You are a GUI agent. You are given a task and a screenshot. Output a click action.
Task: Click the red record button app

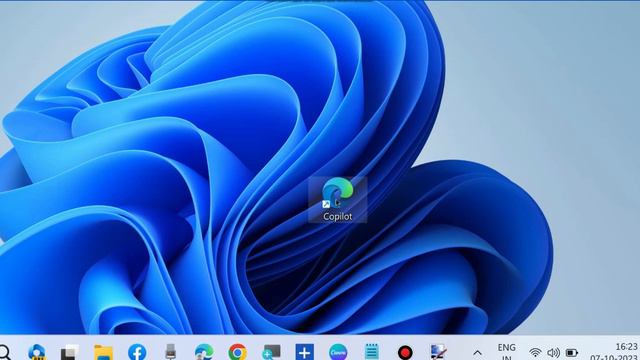pyautogui.click(x=405, y=352)
